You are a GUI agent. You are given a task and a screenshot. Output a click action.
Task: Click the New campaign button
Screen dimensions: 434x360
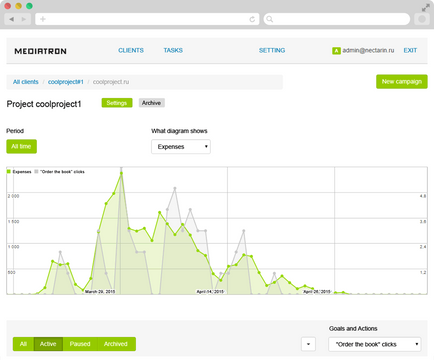click(x=402, y=82)
